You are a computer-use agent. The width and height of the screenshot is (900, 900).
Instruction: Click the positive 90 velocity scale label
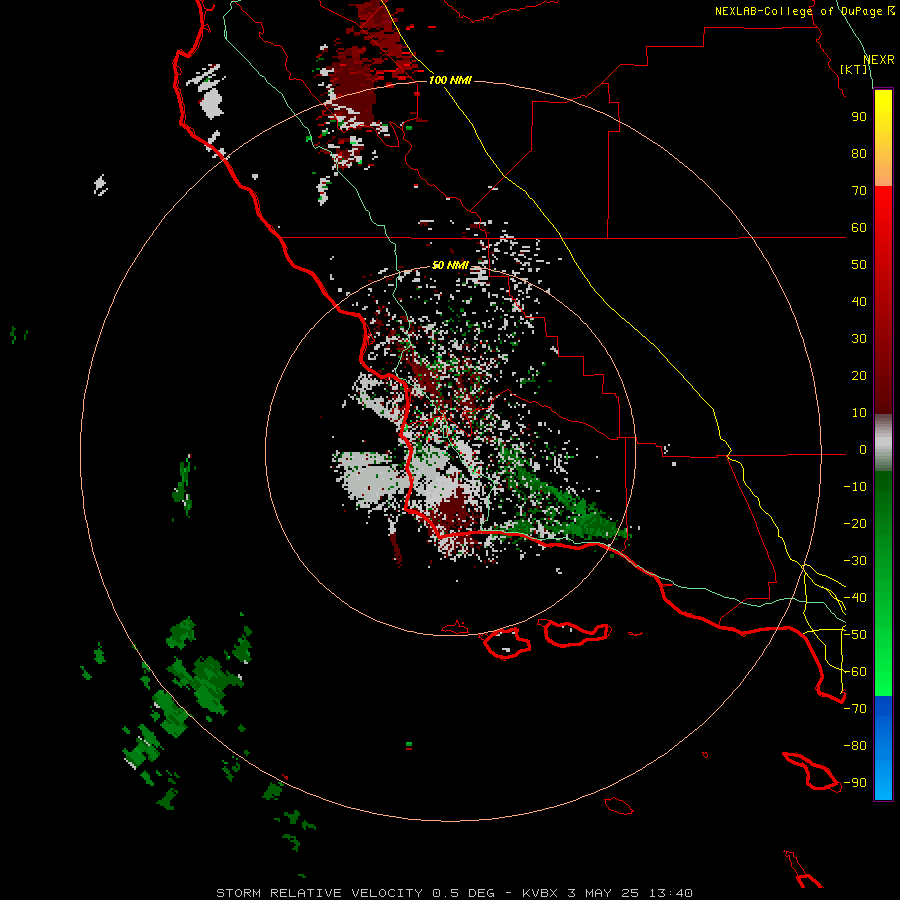point(859,117)
